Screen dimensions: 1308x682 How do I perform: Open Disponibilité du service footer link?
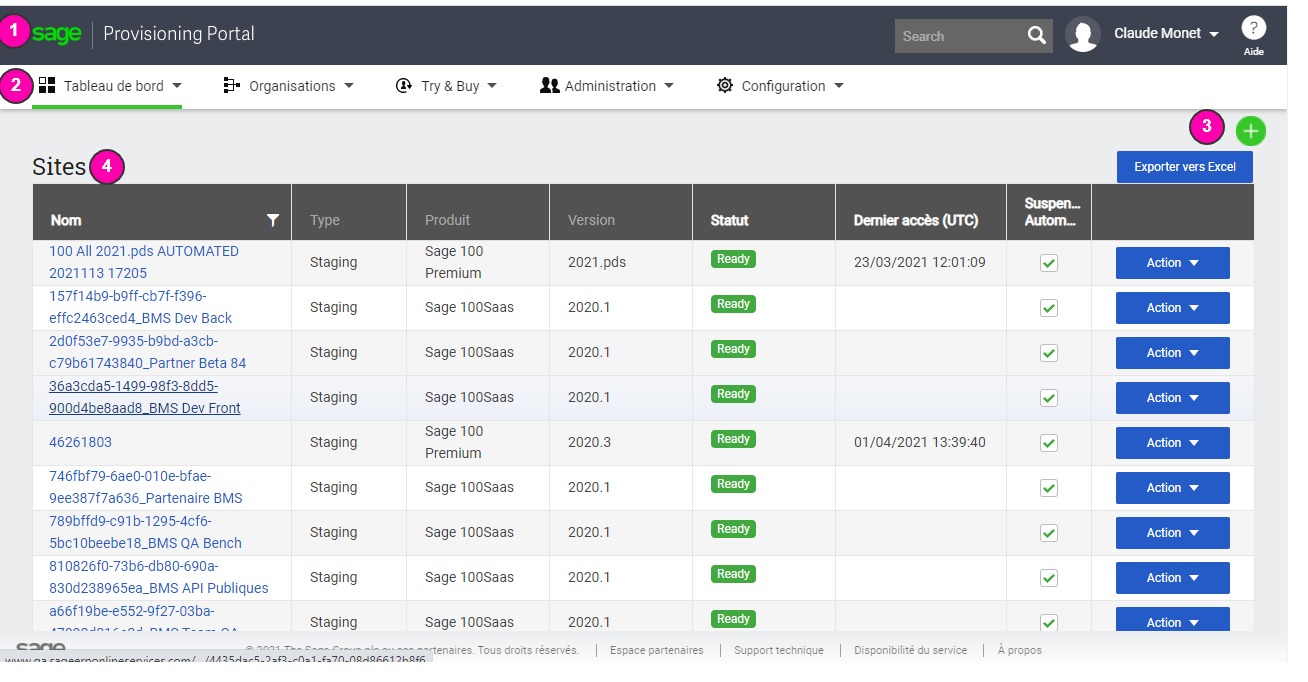point(911,650)
